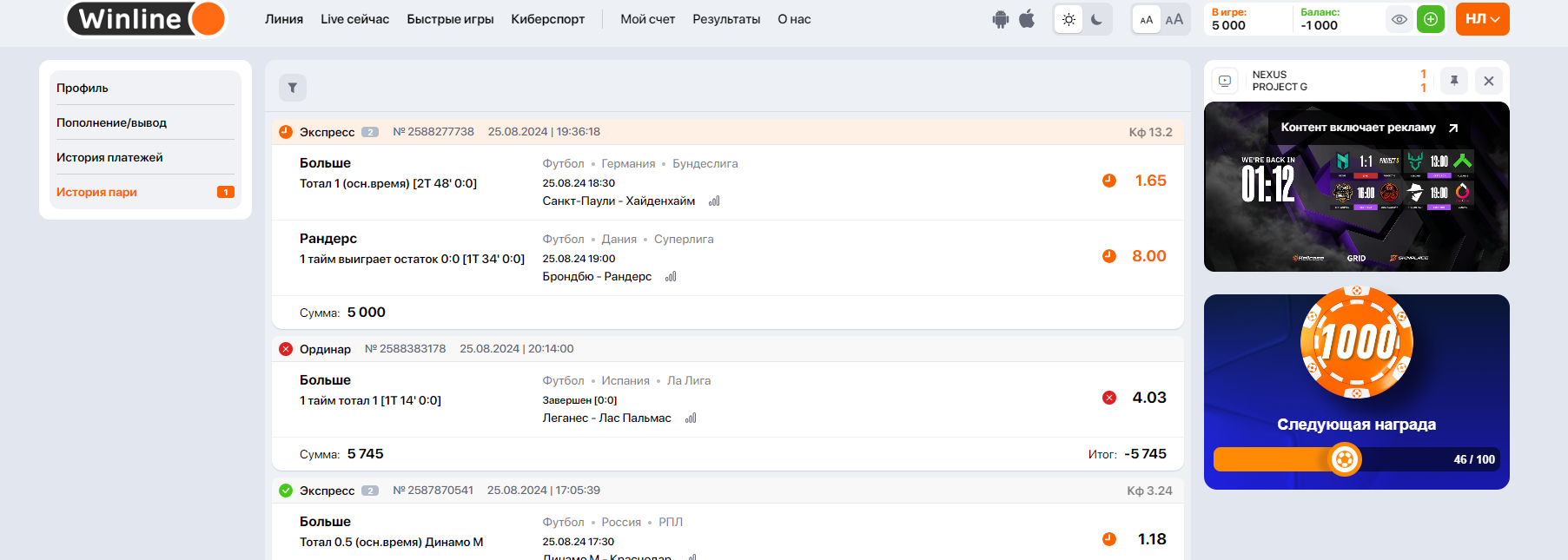This screenshot has width=1568, height=560.
Task: Close the NEXUS stream widget
Action: (x=1489, y=81)
